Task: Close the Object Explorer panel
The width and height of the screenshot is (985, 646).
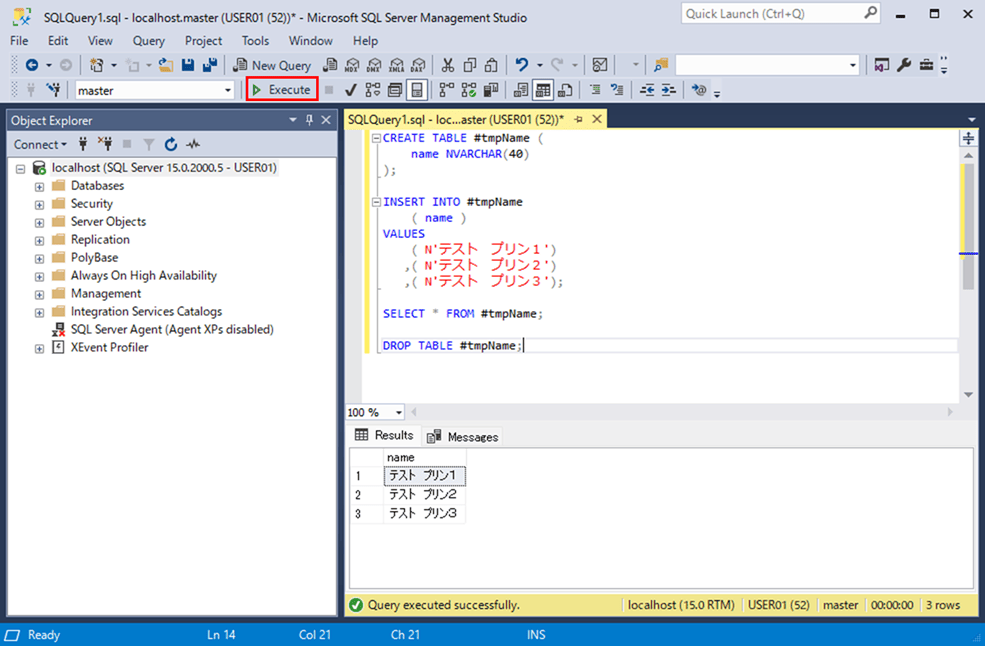Action: [x=326, y=120]
